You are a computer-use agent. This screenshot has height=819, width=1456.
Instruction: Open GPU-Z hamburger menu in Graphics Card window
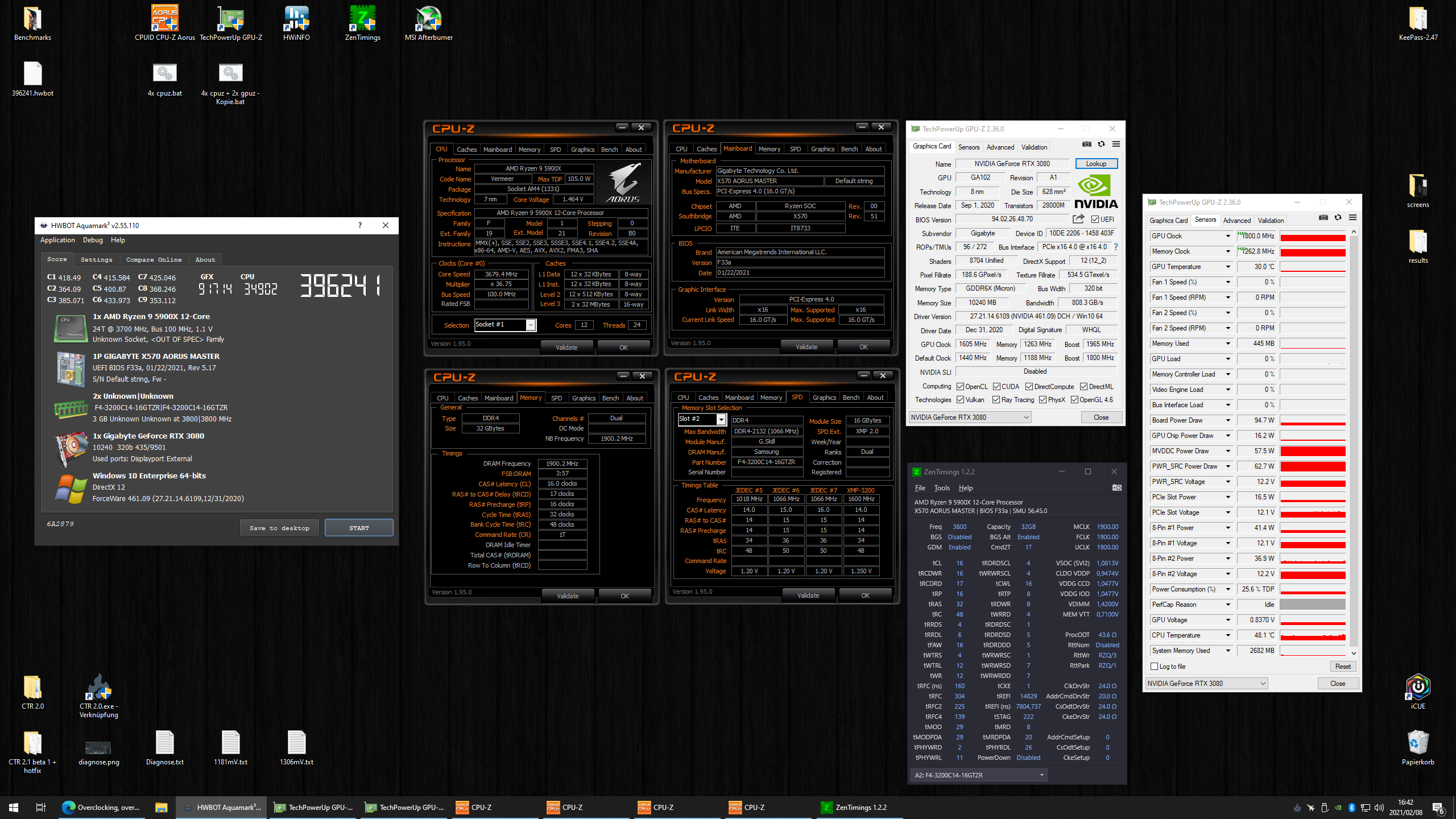pyautogui.click(x=1116, y=144)
